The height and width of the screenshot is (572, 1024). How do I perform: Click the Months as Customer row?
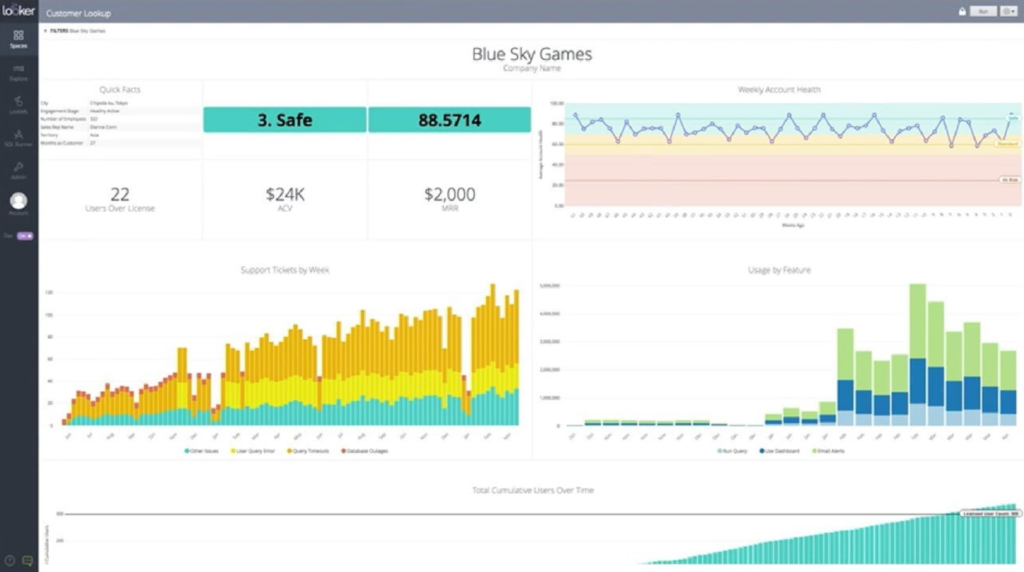coord(121,142)
